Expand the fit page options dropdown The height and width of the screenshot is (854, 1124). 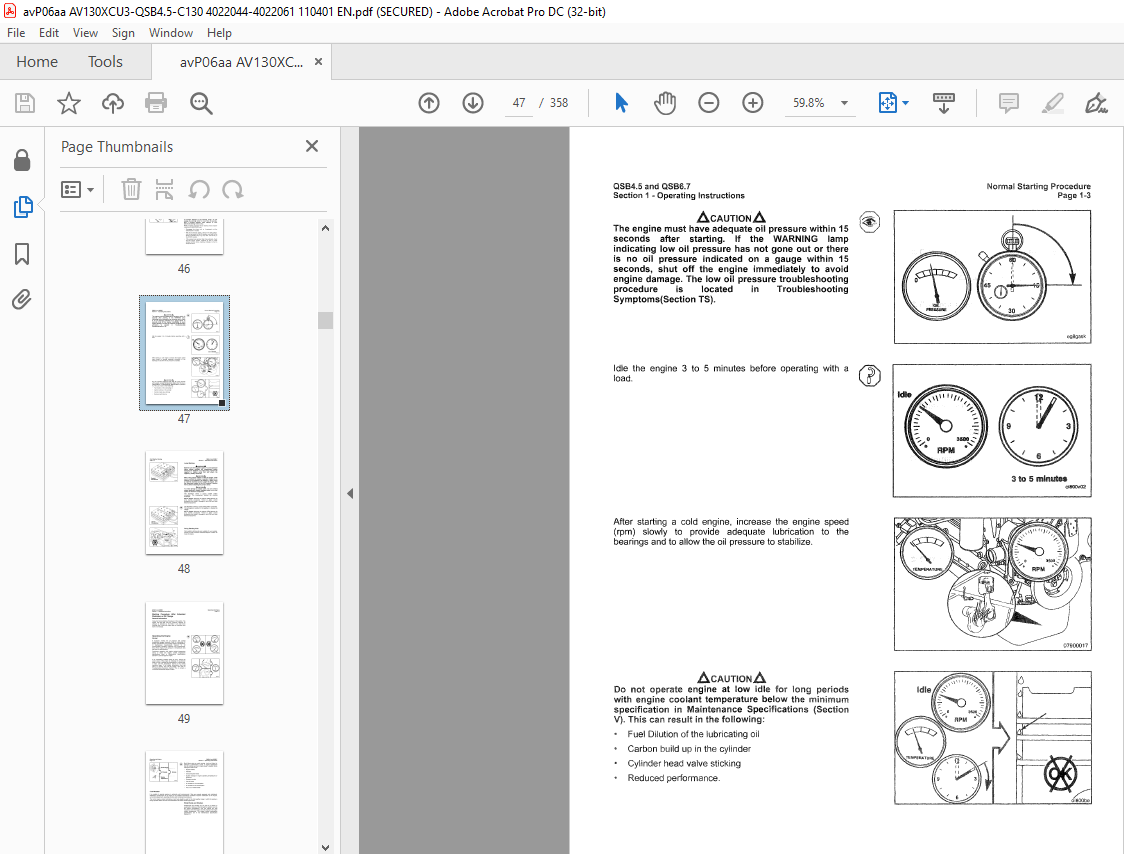[905, 103]
